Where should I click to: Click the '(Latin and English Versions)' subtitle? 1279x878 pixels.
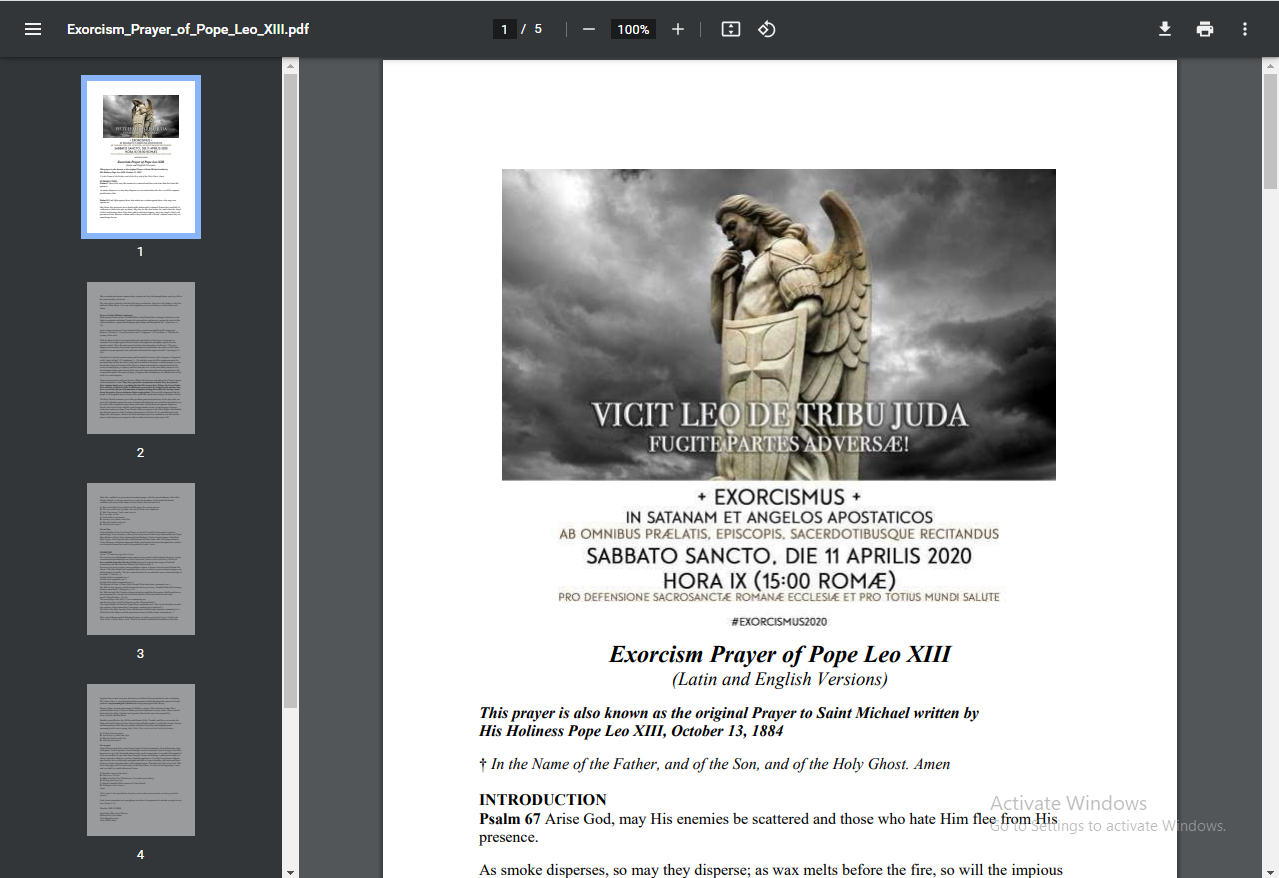click(780, 680)
